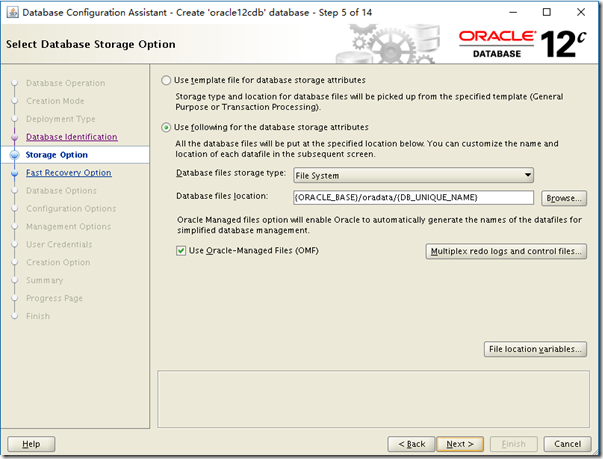The width and height of the screenshot is (603, 459).
Task: Click the Browse... button
Action: (564, 198)
